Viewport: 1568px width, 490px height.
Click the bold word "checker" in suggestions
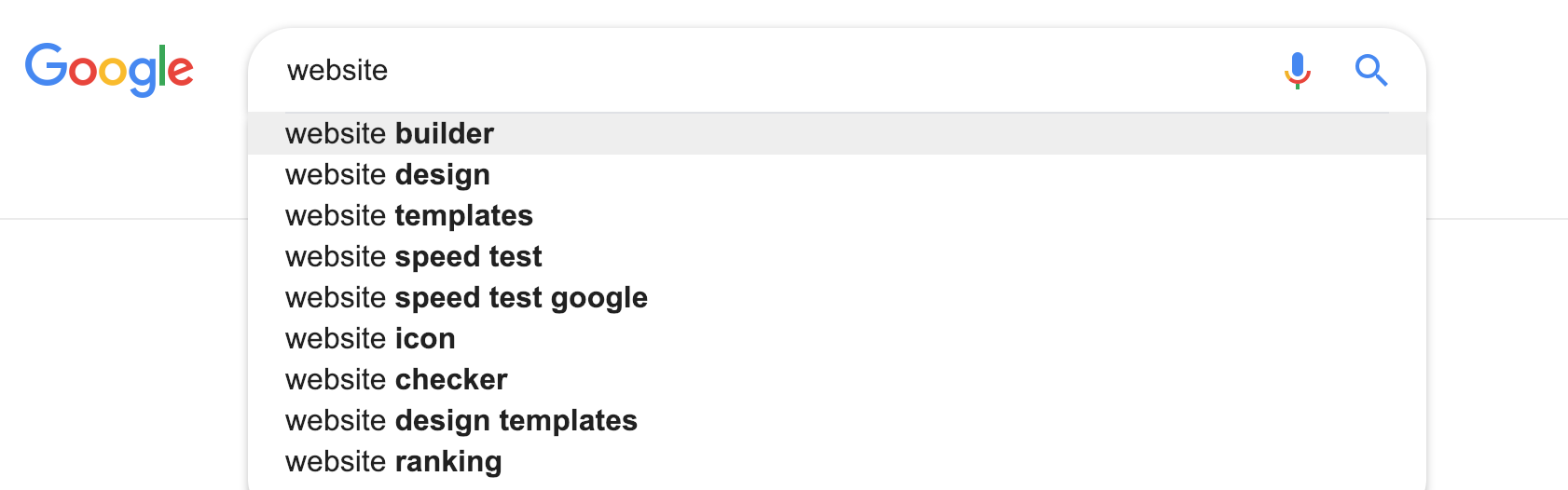[x=451, y=380]
